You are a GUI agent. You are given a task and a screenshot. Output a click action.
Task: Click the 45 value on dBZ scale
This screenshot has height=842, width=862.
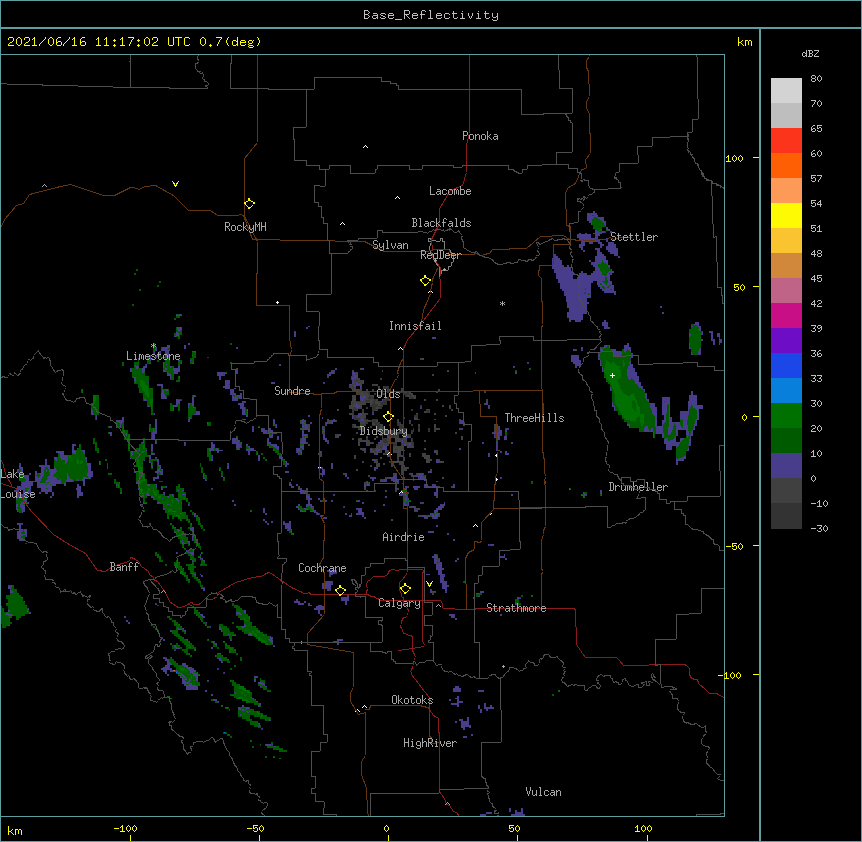tap(816, 278)
